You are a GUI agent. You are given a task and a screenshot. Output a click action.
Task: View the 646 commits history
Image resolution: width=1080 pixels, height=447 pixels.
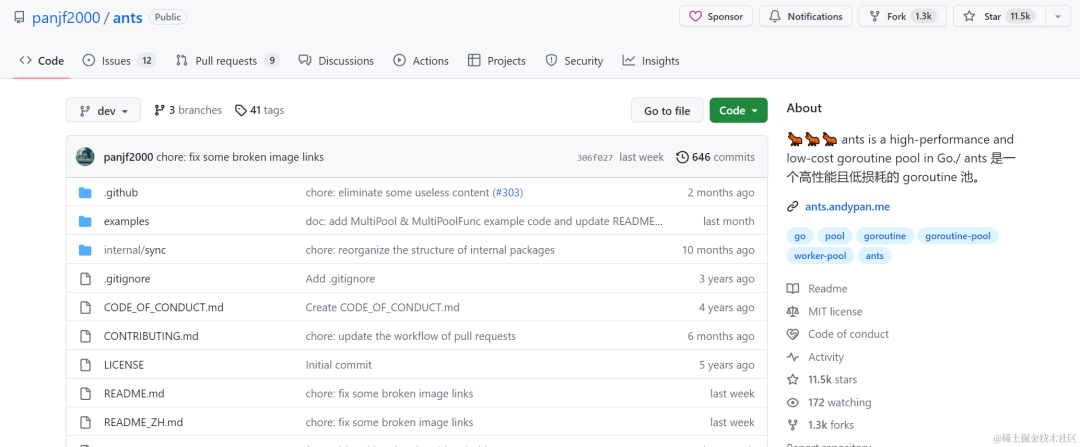(x=716, y=157)
